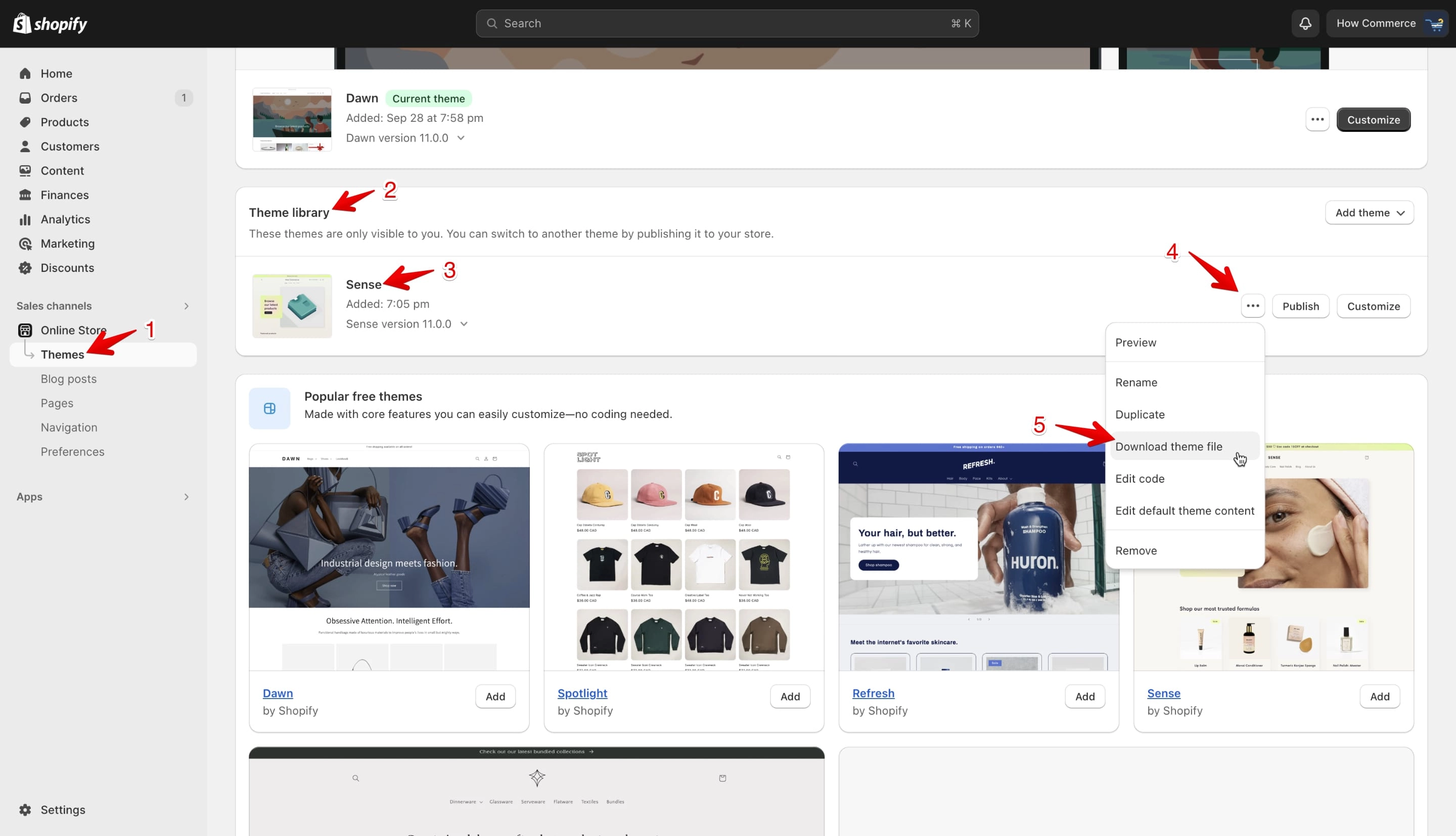Choose Duplicate in the theme menu
The height and width of the screenshot is (836, 1456).
point(1184,414)
